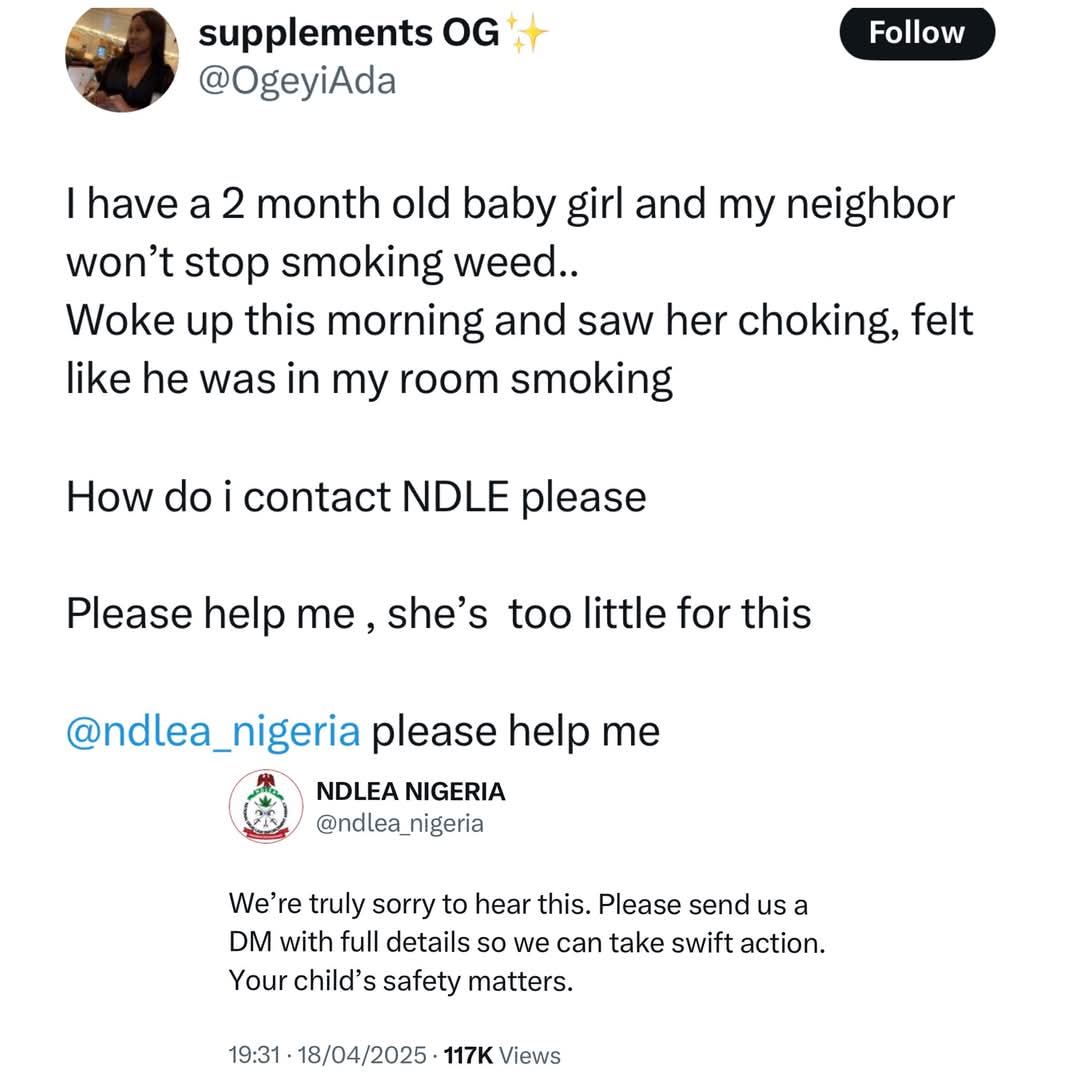The image size is (1080, 1080).
Task: Click the "Your child's safety matters." line
Action: click(401, 981)
